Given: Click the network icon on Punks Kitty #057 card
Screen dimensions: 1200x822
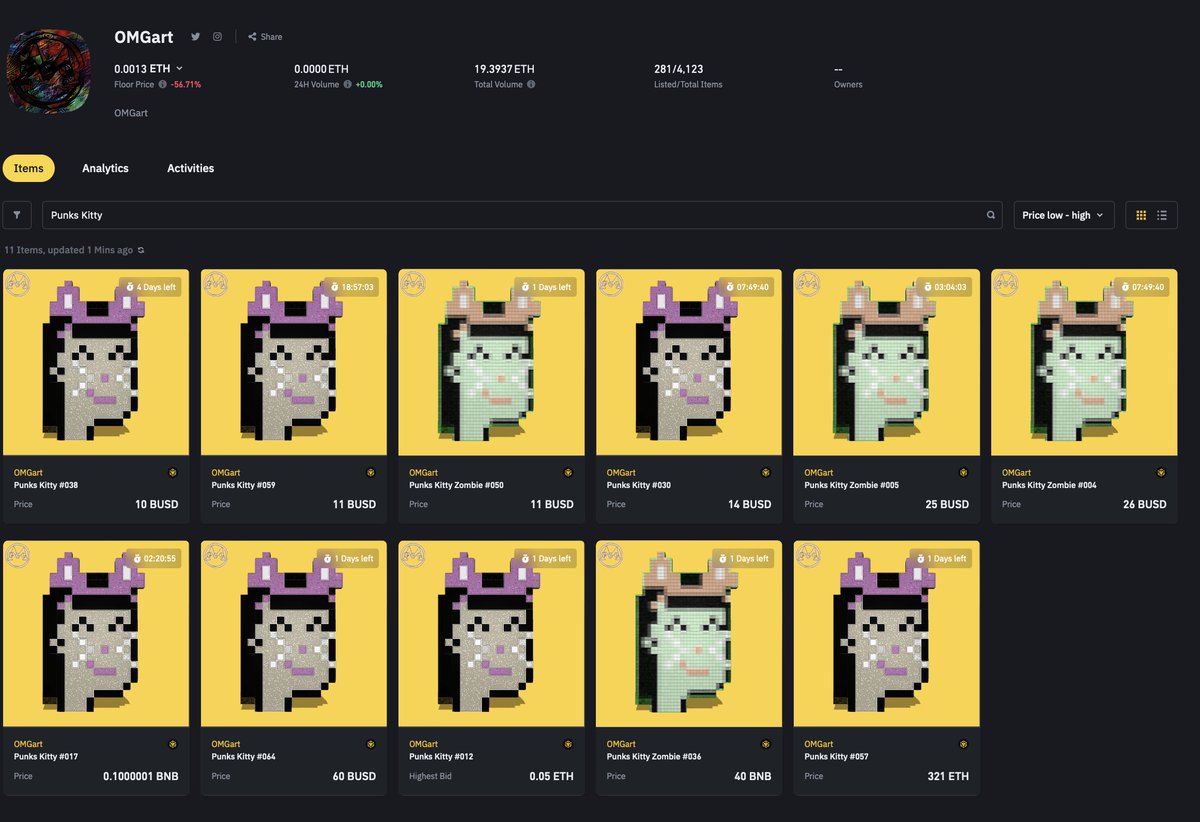Looking at the screenshot, I should point(962,744).
